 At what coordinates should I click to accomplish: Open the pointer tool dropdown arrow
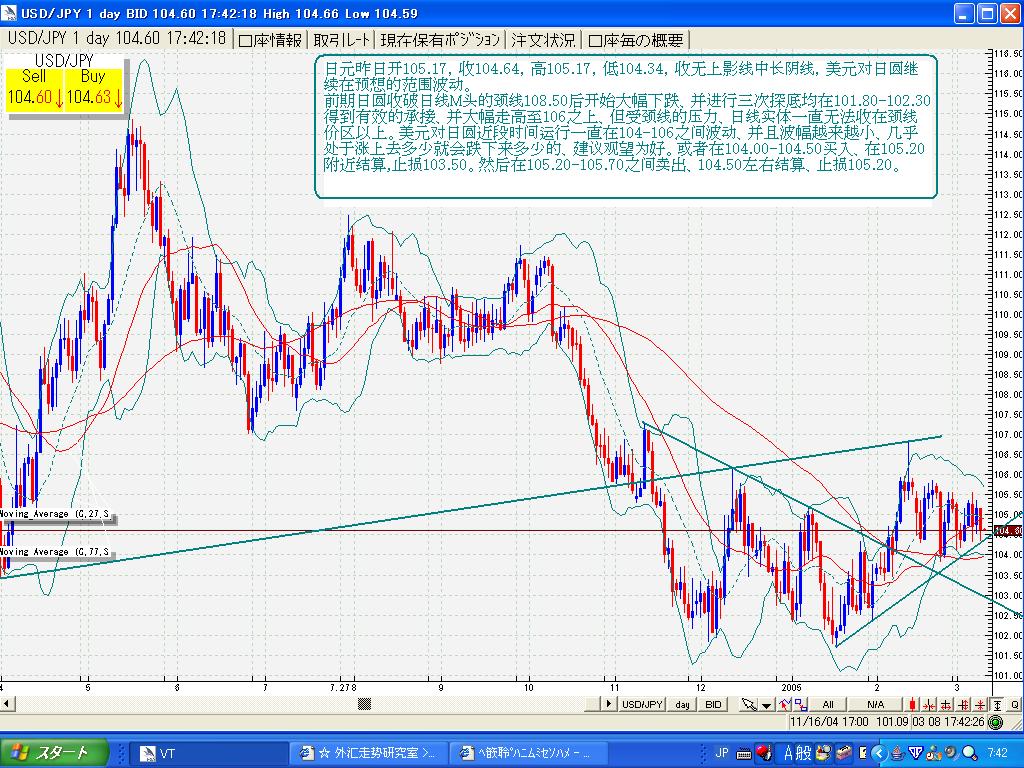[x=765, y=705]
